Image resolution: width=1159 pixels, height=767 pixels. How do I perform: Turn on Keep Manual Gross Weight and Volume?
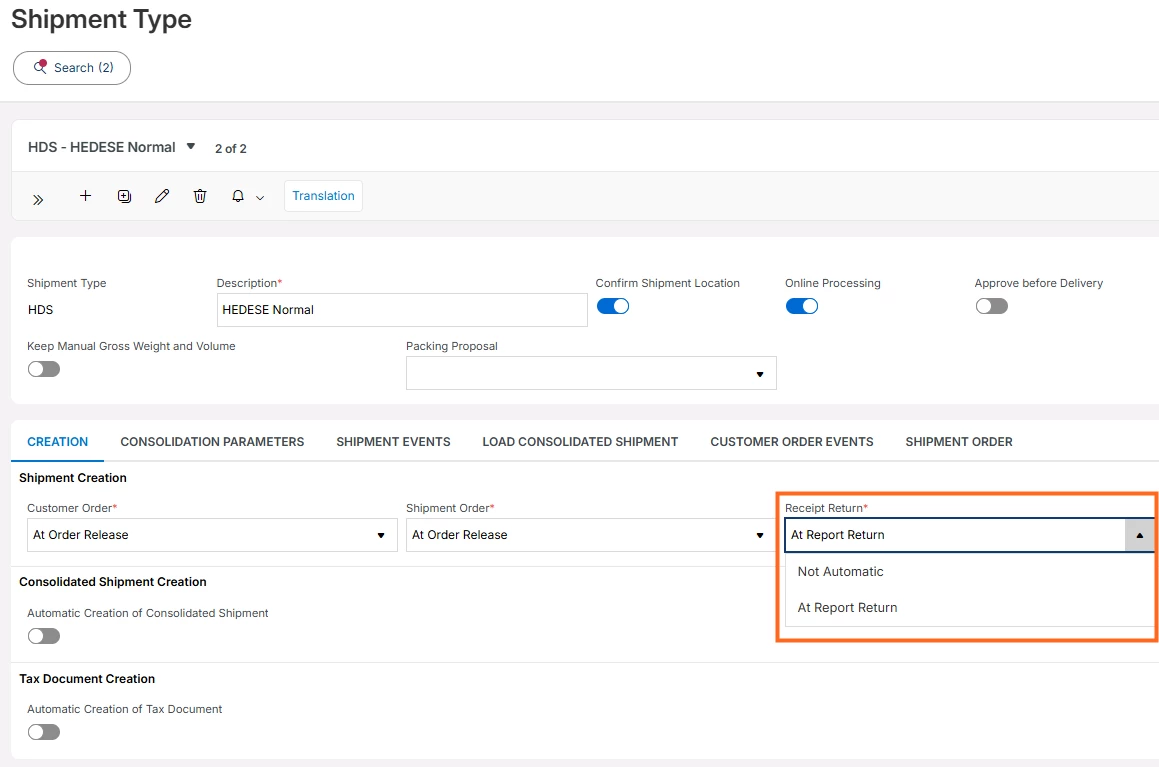(44, 369)
